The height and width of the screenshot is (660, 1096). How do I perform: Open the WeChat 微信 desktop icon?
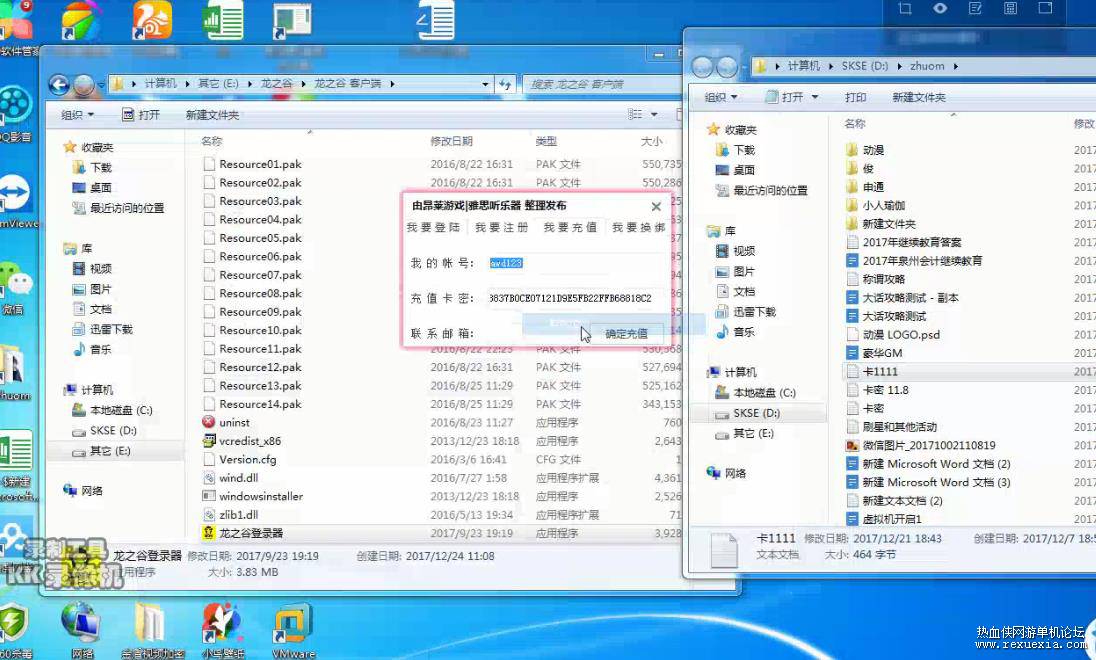click(x=15, y=289)
